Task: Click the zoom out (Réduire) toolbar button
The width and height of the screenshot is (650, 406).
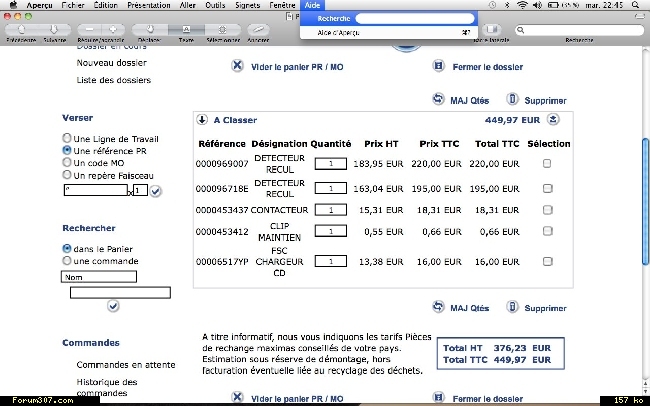Action: pos(89,29)
